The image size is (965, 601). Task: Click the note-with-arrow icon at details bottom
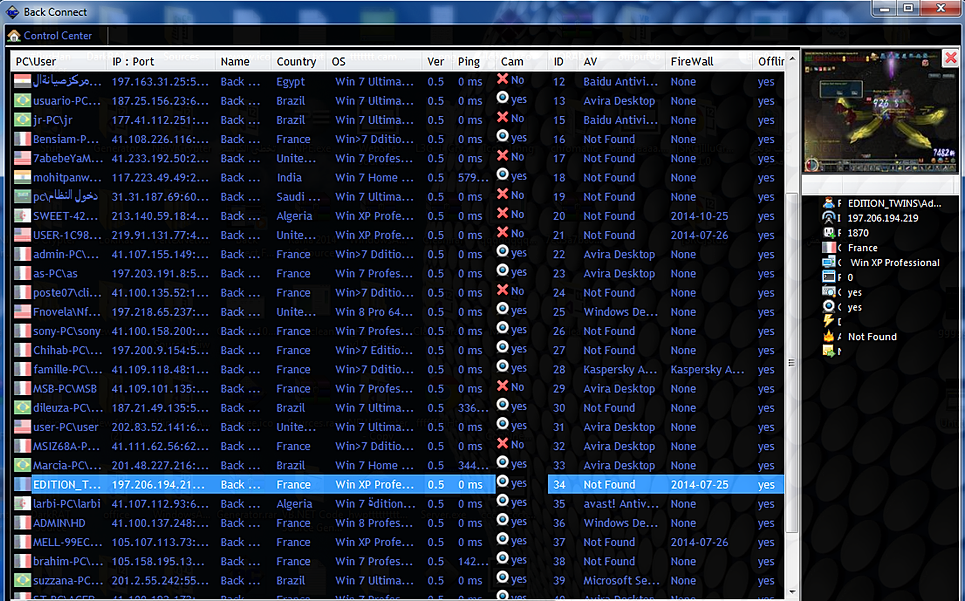[x=828, y=351]
